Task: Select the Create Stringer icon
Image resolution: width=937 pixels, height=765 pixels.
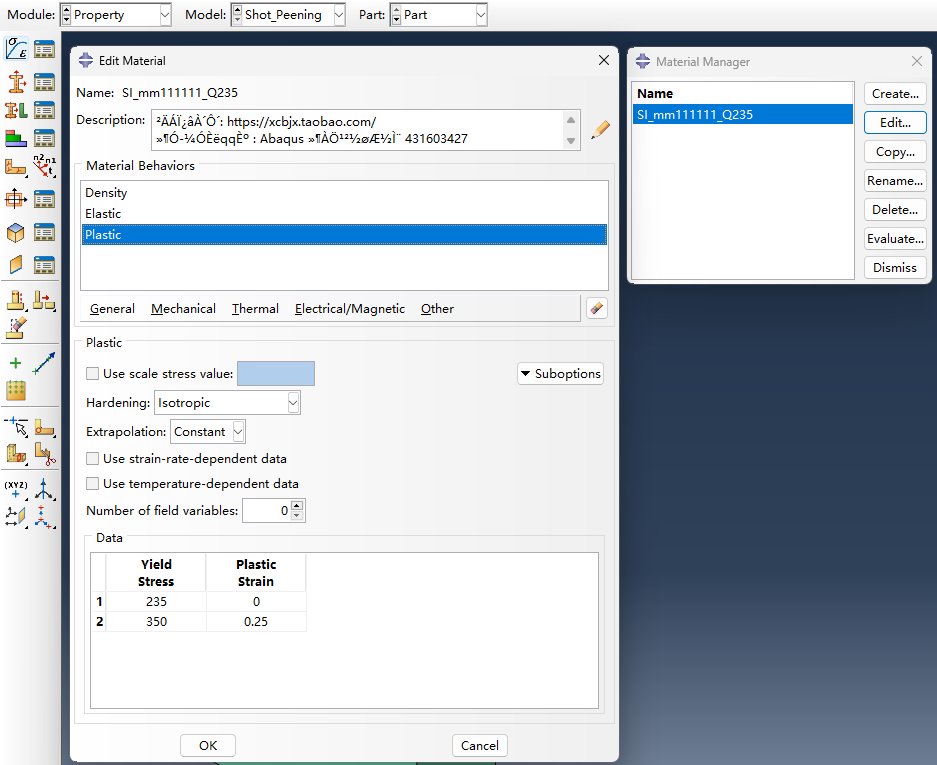Action: point(16,264)
